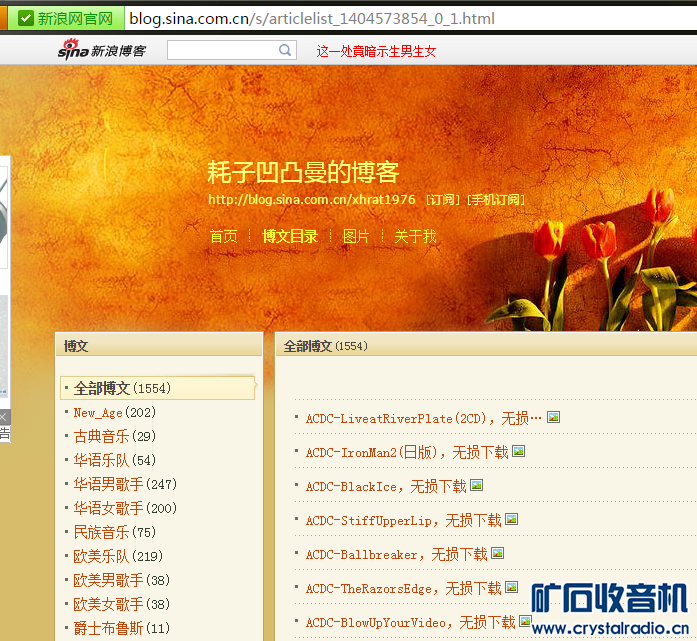This screenshot has width=697, height=641.
Task: Open the blog URL link xhrat1976
Action: 312,200
